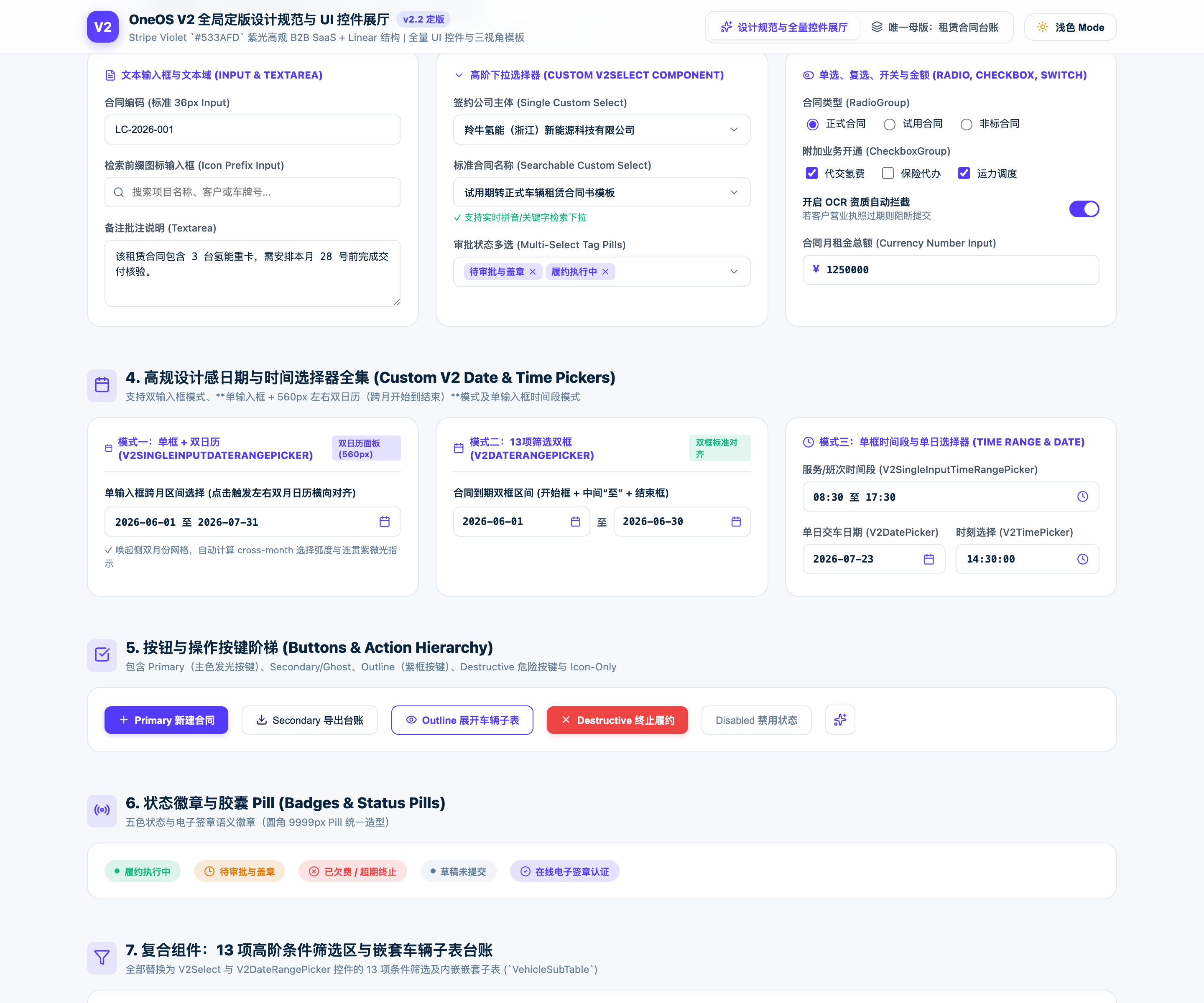Click the 浅色 Mode theme button

(1070, 27)
